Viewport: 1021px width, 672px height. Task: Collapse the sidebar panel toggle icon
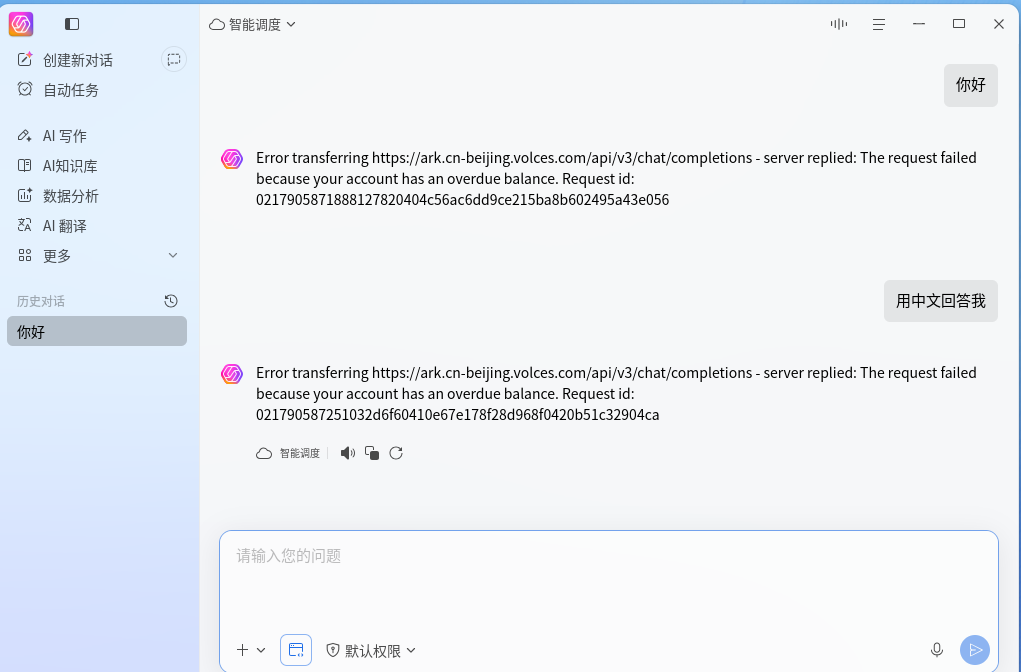tap(72, 24)
